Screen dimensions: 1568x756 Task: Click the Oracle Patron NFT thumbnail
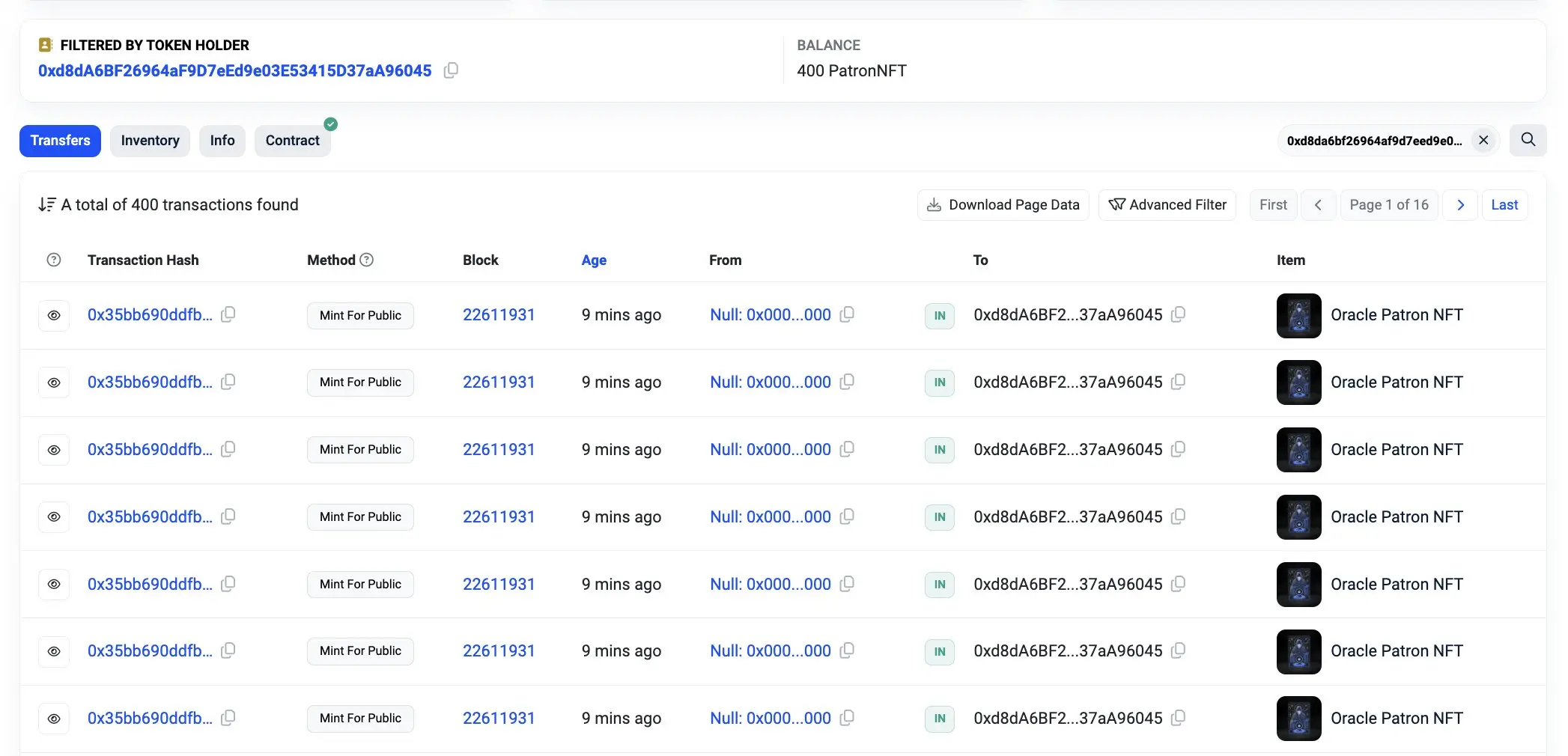coord(1298,315)
